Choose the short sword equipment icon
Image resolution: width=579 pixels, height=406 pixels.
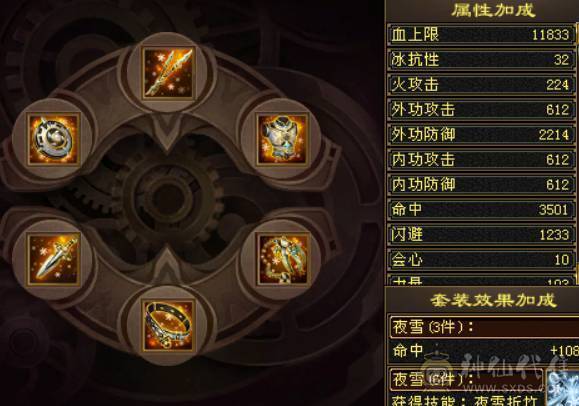[54, 259]
